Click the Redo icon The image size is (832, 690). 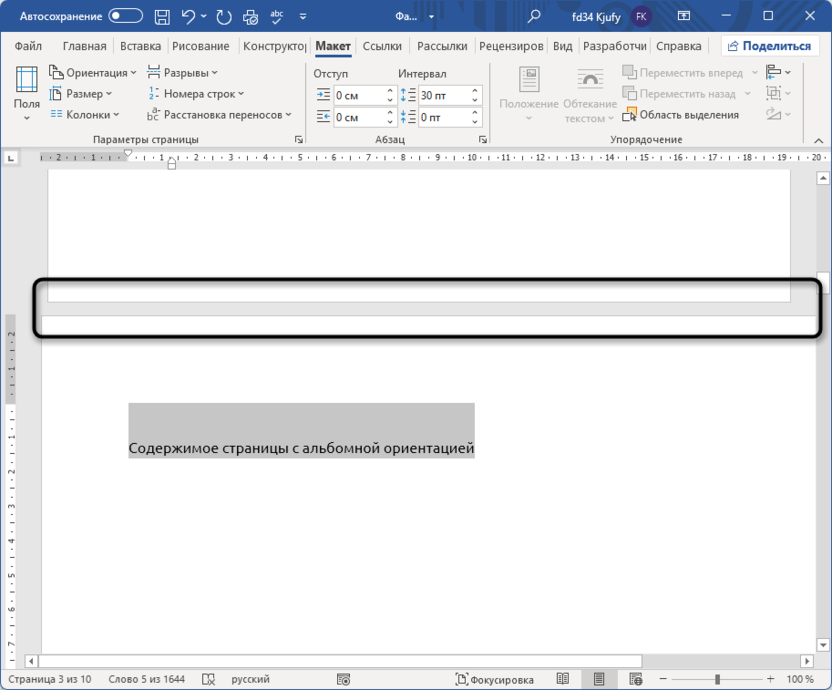[224, 16]
